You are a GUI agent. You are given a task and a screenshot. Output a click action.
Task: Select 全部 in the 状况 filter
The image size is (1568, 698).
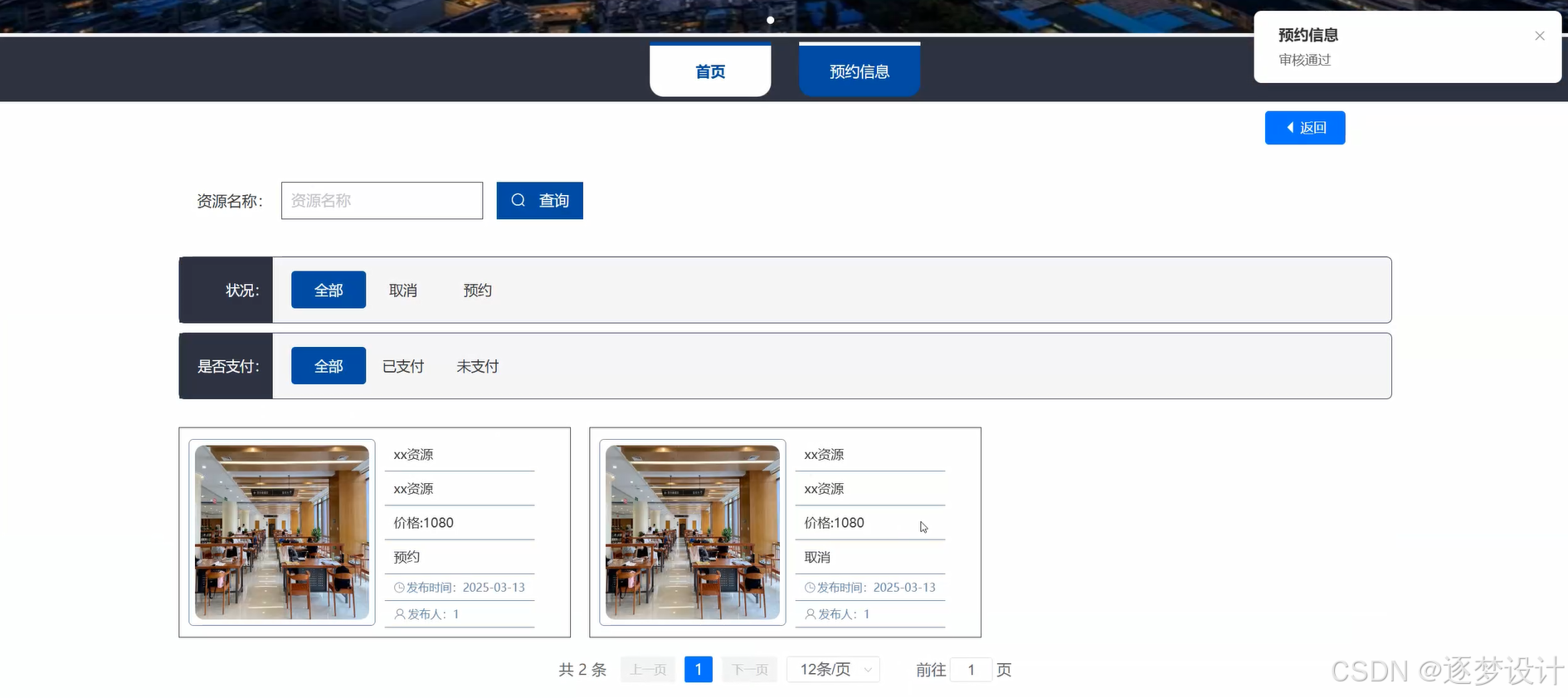pos(329,290)
